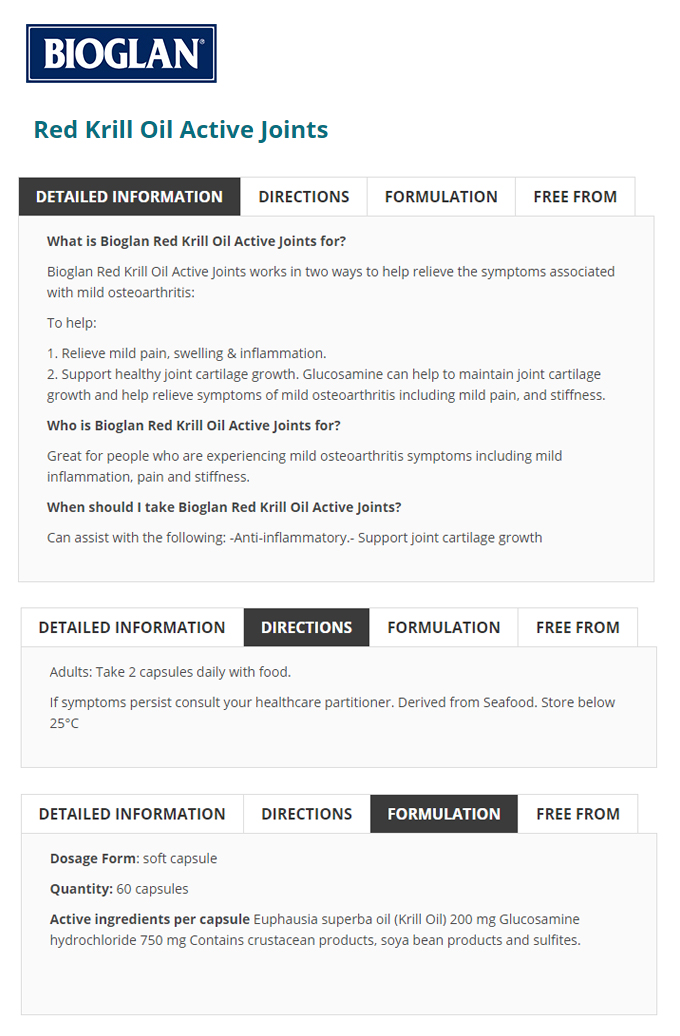Click the Red Krill Oil Active Joints title
The width and height of the screenshot is (680, 1036).
click(x=181, y=130)
